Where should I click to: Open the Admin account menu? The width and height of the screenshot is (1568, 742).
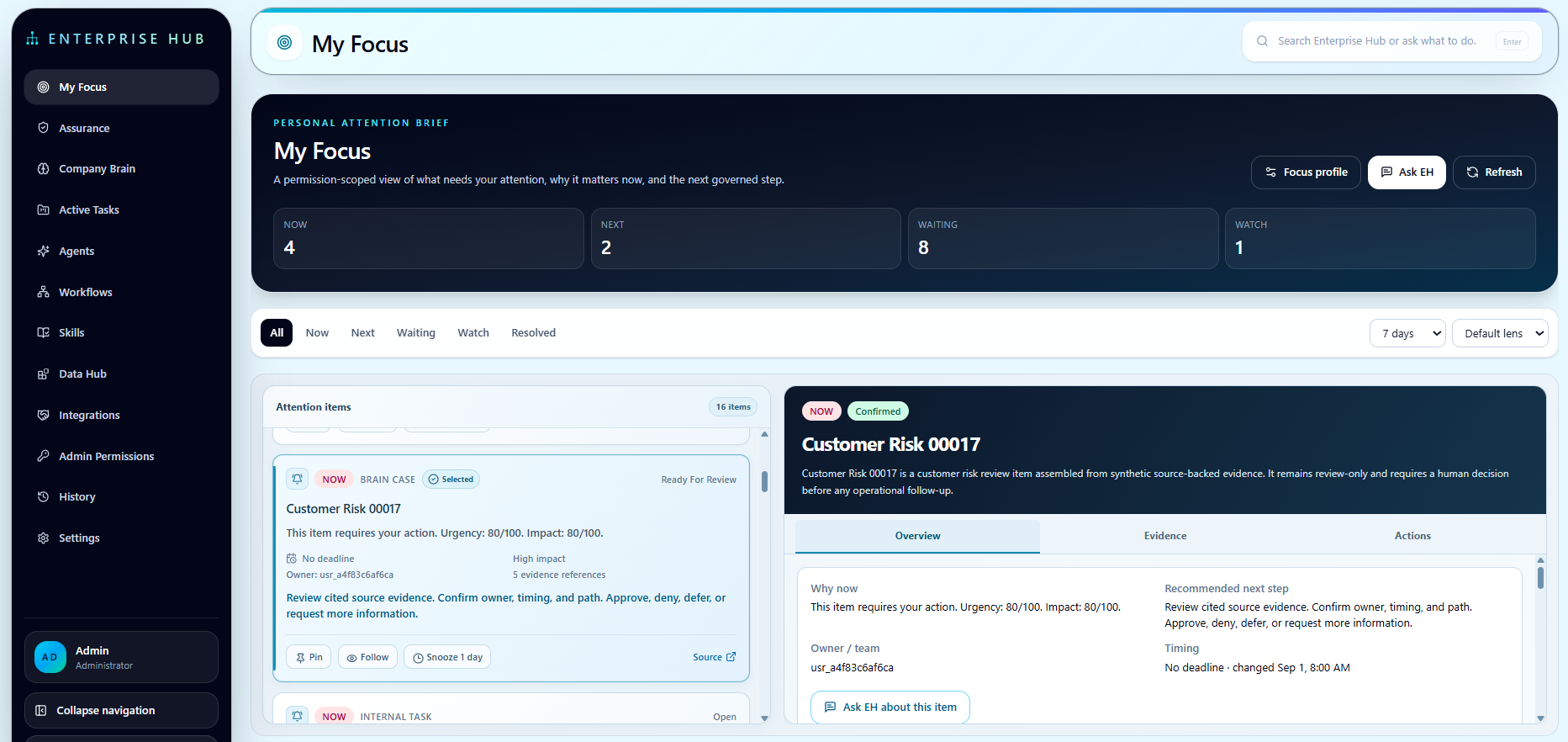(x=121, y=657)
